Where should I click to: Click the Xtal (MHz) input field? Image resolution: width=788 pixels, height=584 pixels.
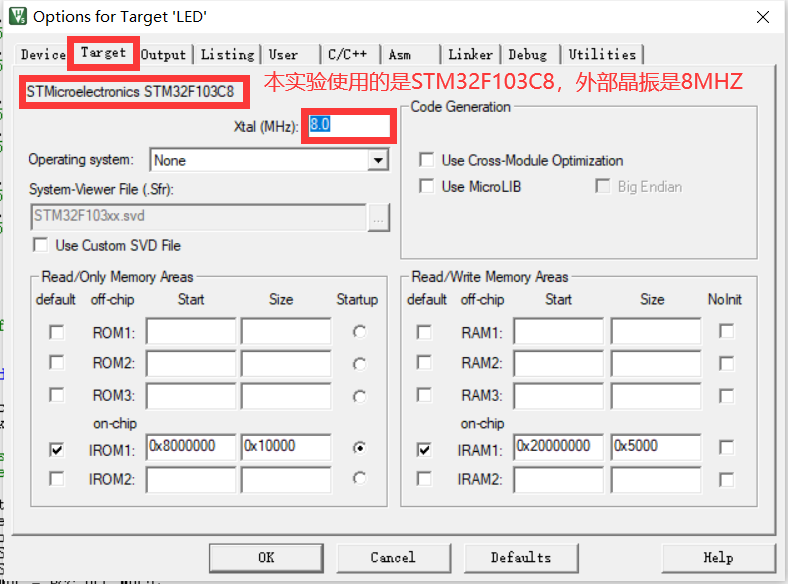(349, 125)
